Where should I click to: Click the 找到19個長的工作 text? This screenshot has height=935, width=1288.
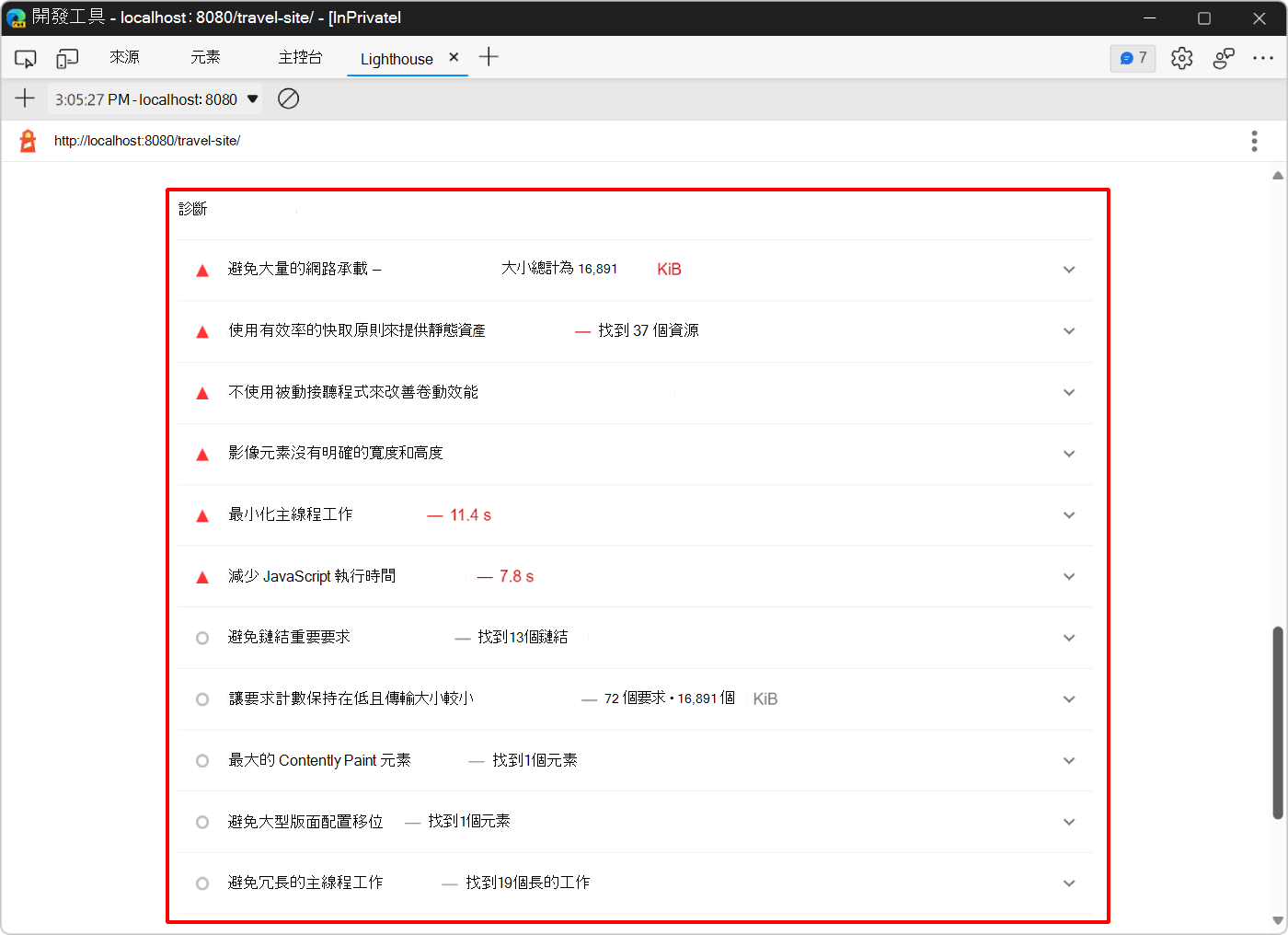528,883
